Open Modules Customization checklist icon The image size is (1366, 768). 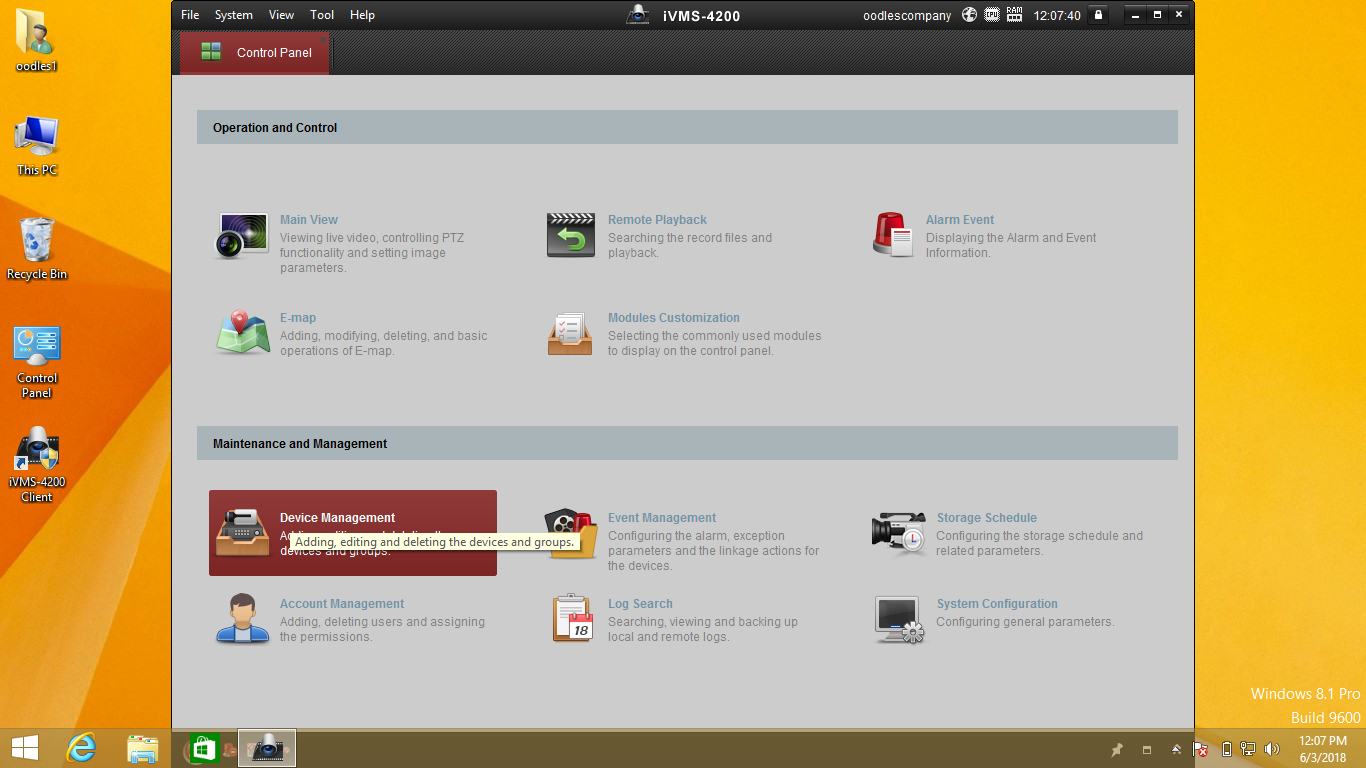(570, 333)
